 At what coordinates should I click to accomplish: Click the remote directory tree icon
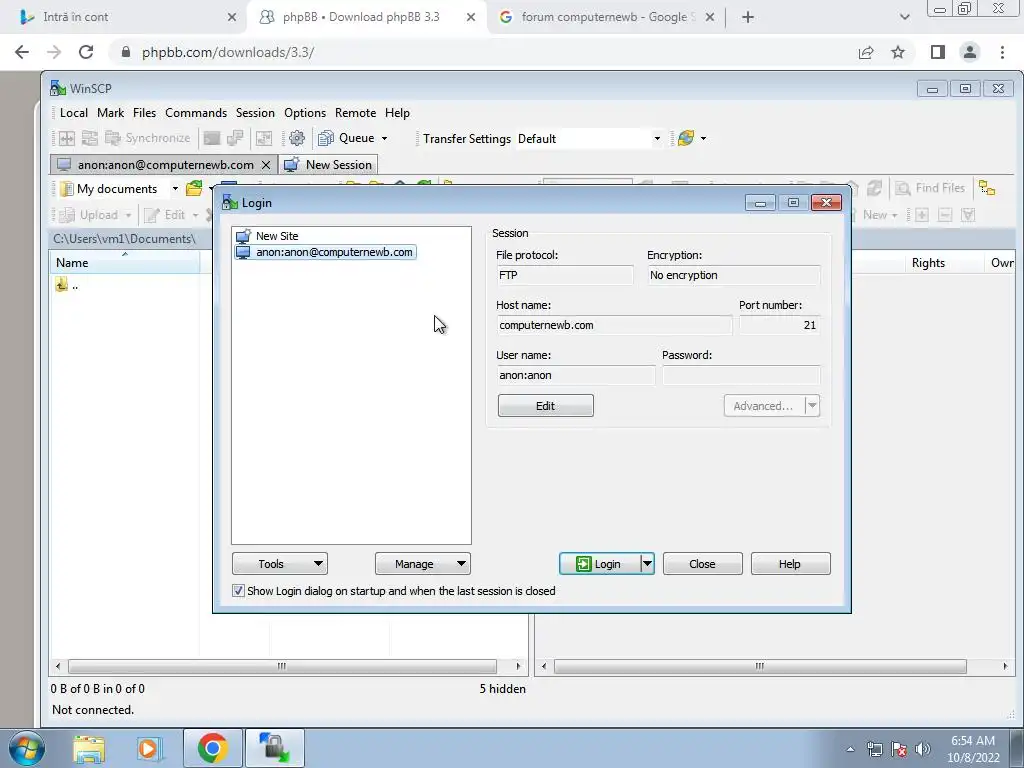click(987, 188)
